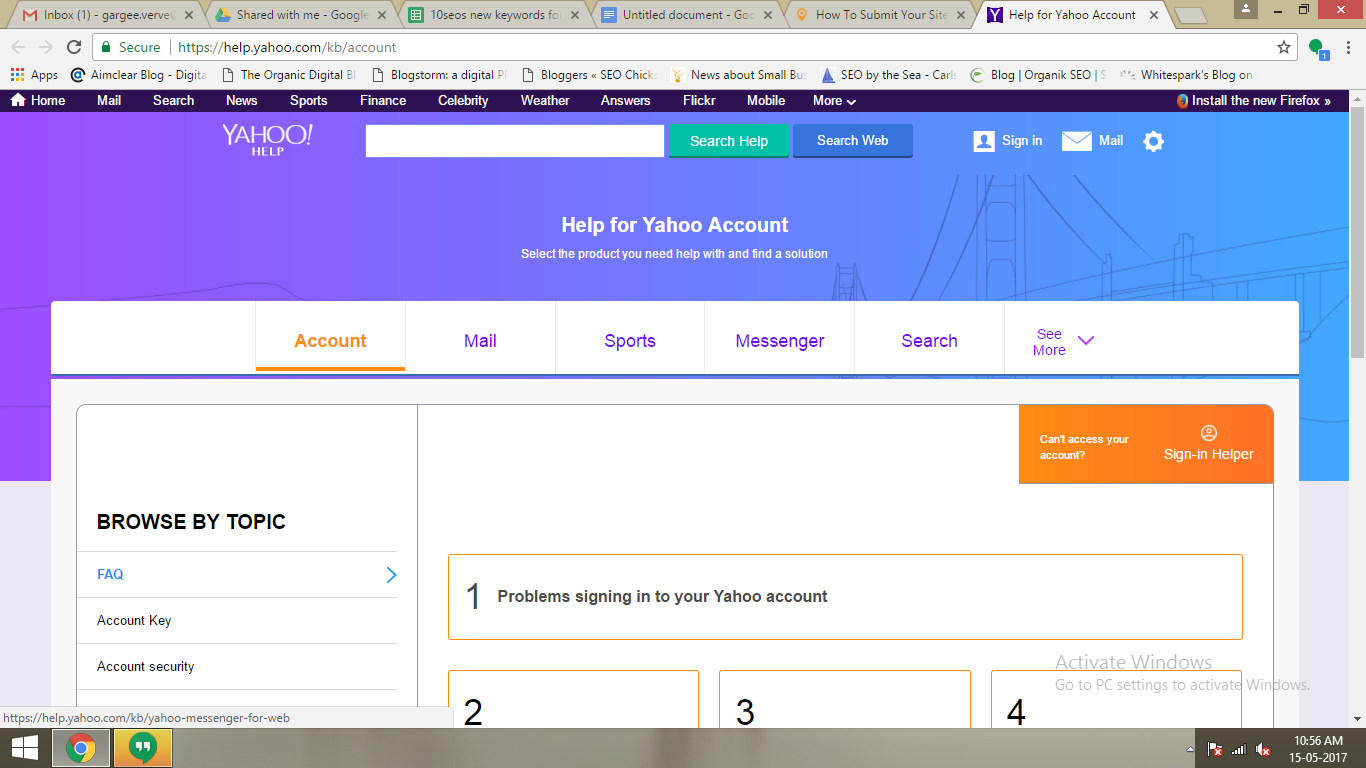Open the Sign-in Helper link
Screen dimensions: 1366x768
[1208, 454]
